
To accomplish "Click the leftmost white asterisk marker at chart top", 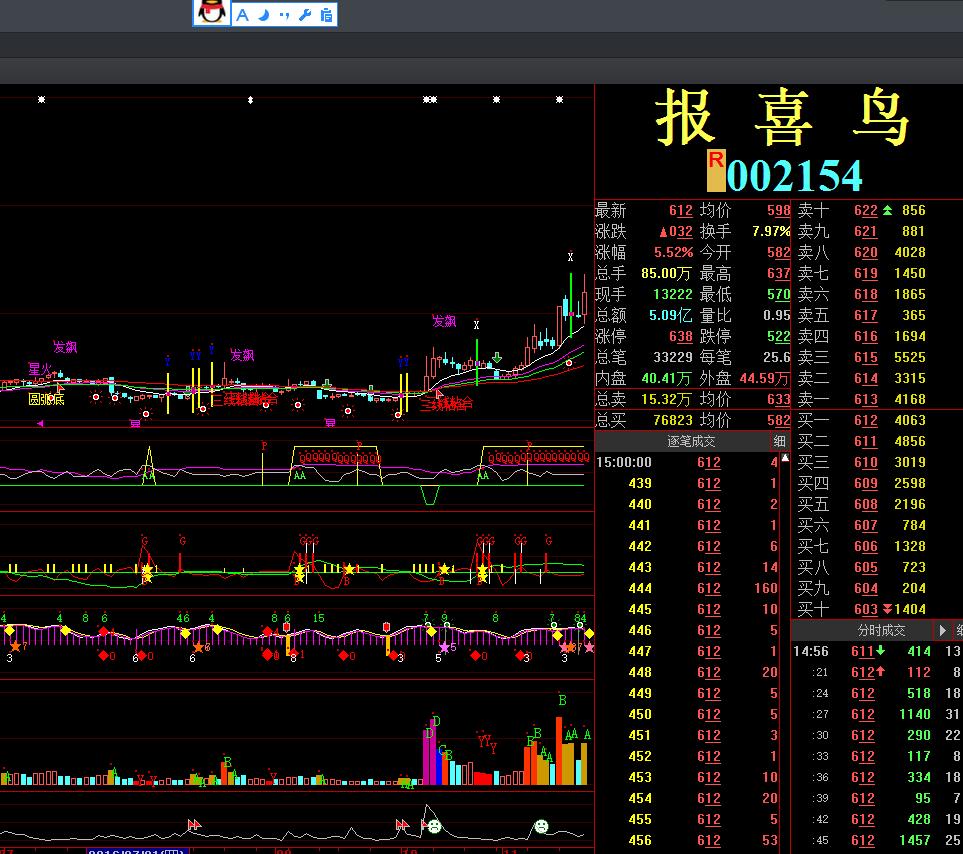I will [42, 99].
